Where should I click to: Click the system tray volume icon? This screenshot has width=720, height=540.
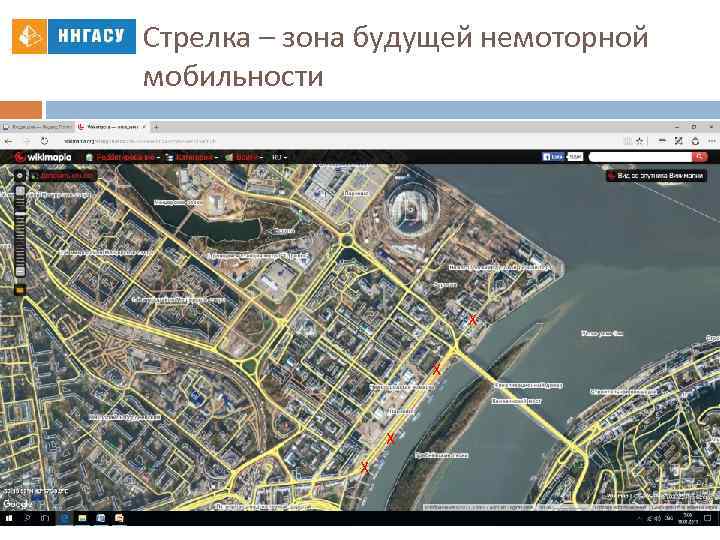coord(658,518)
